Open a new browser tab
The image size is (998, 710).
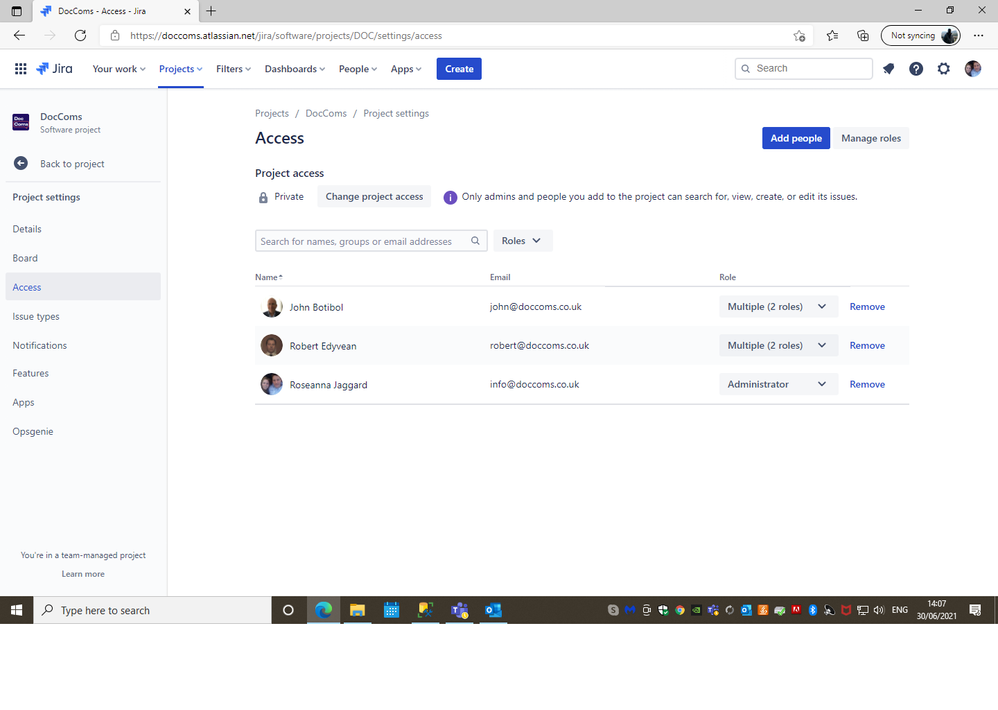click(x=211, y=11)
